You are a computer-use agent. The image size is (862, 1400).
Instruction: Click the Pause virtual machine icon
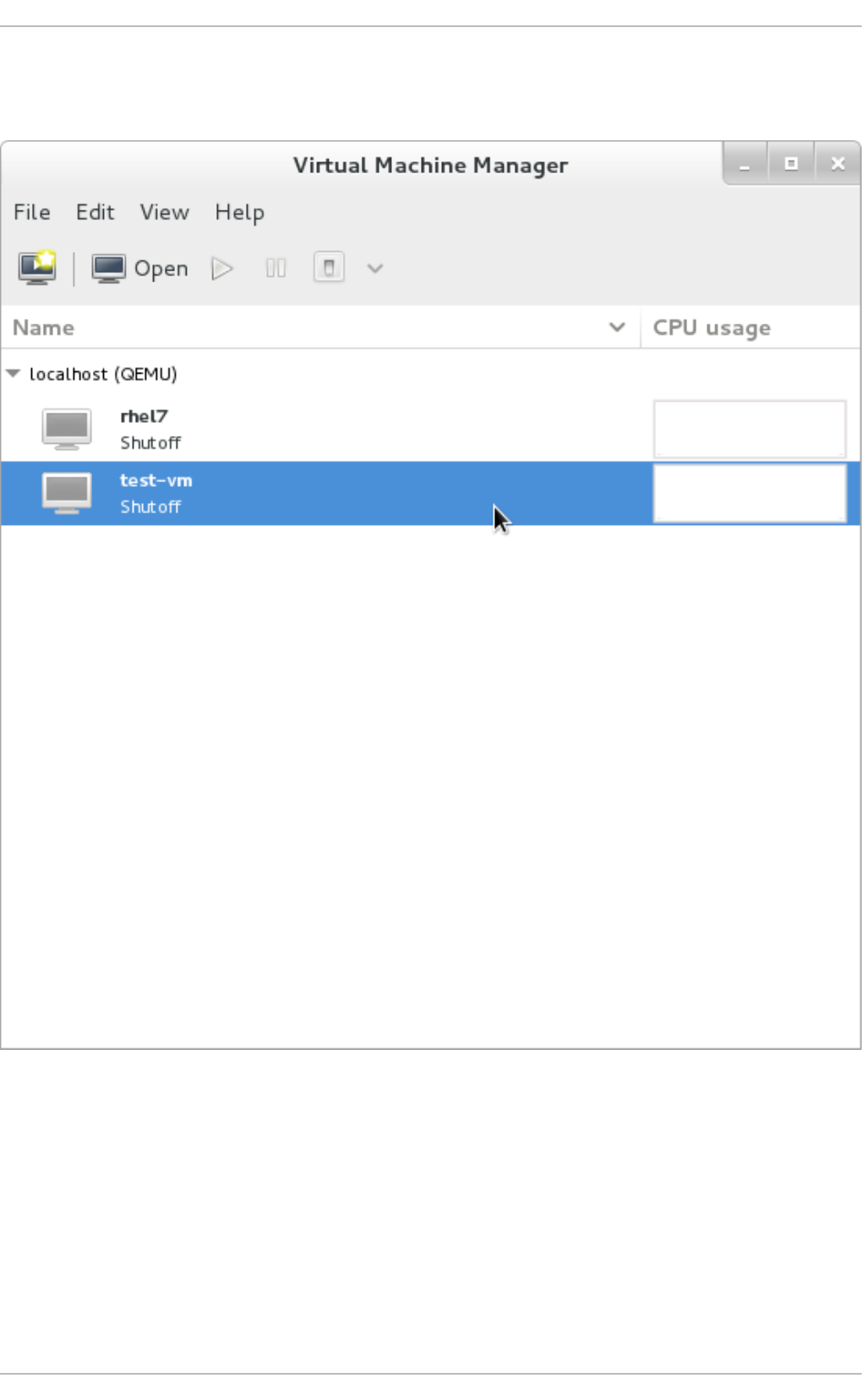pos(276,269)
